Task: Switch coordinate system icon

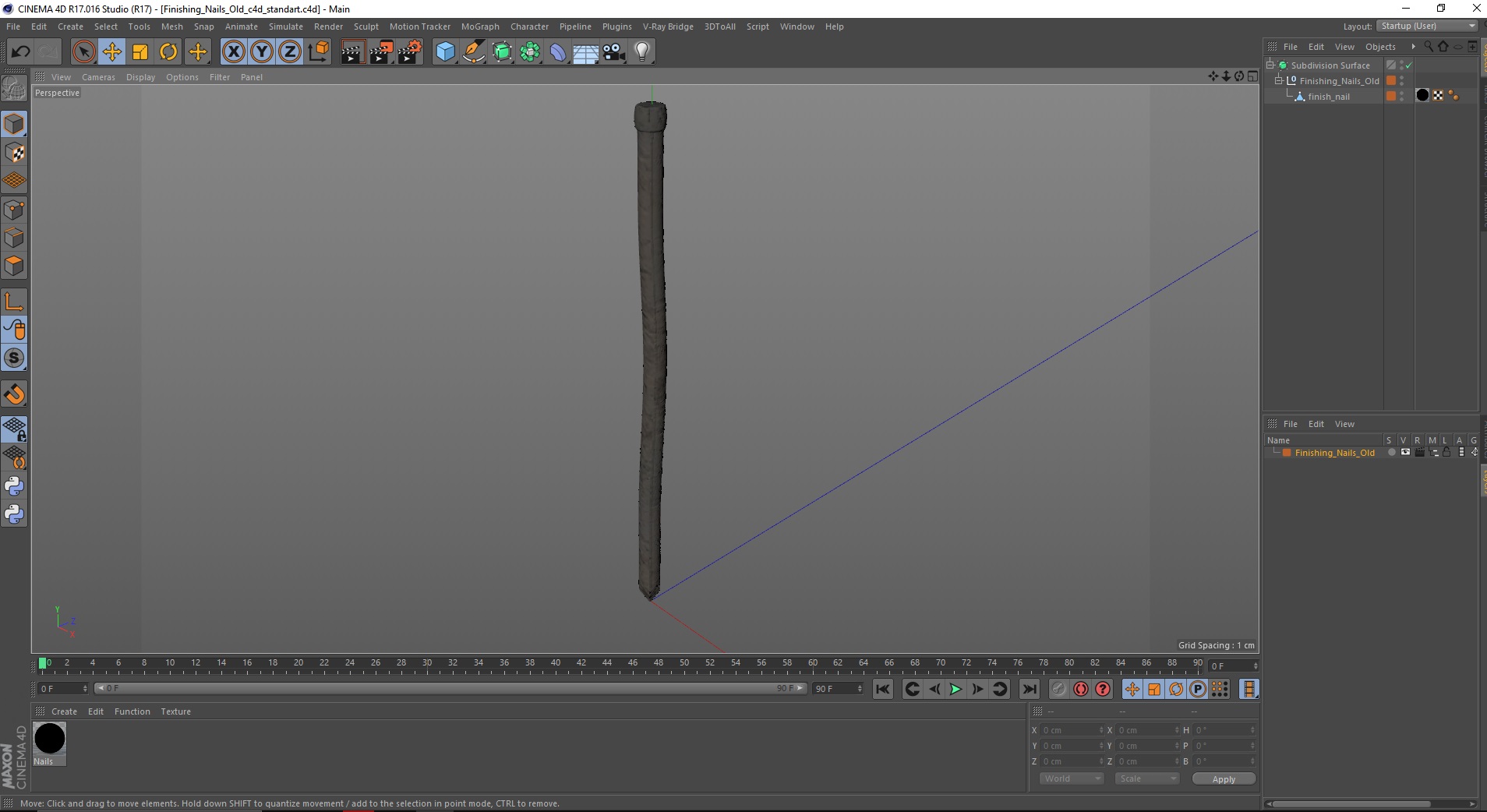Action: click(318, 52)
